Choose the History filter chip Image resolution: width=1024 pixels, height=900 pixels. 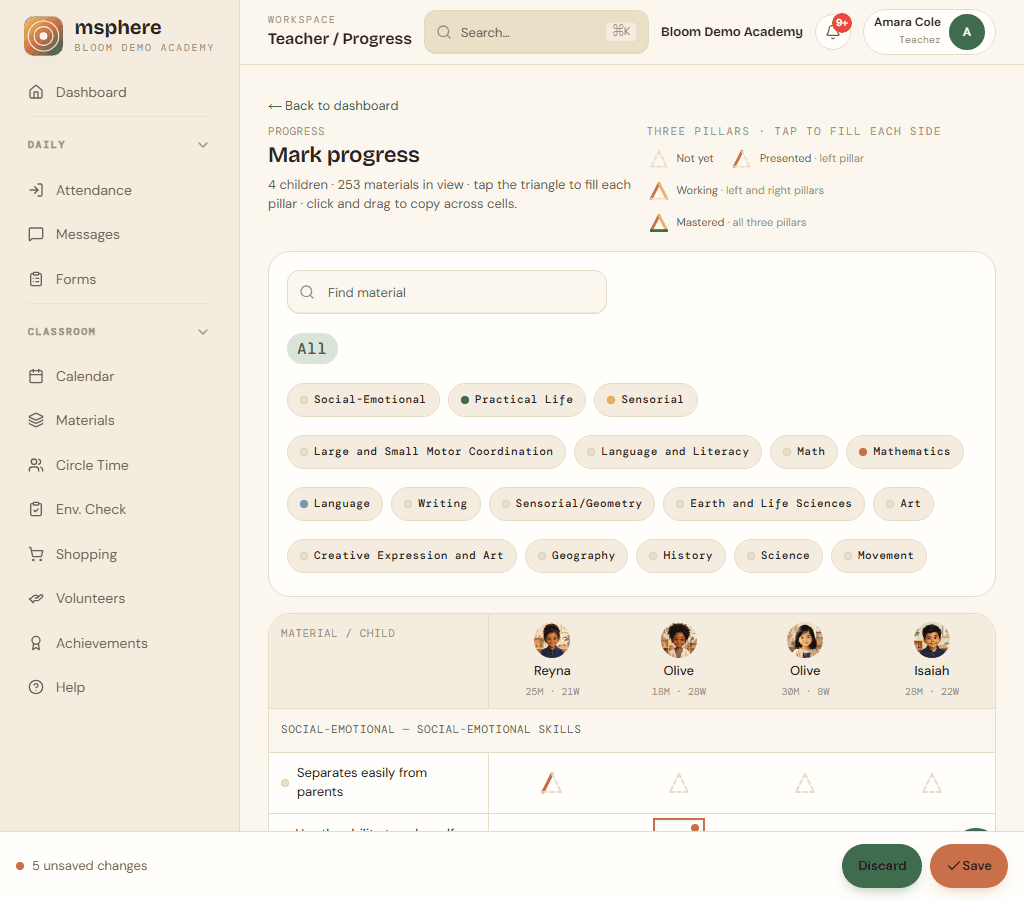pos(680,556)
